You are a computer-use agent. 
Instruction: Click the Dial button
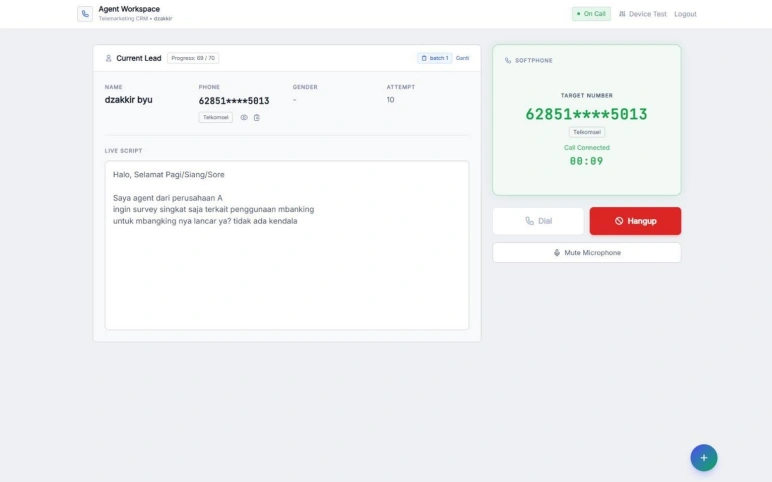point(538,221)
